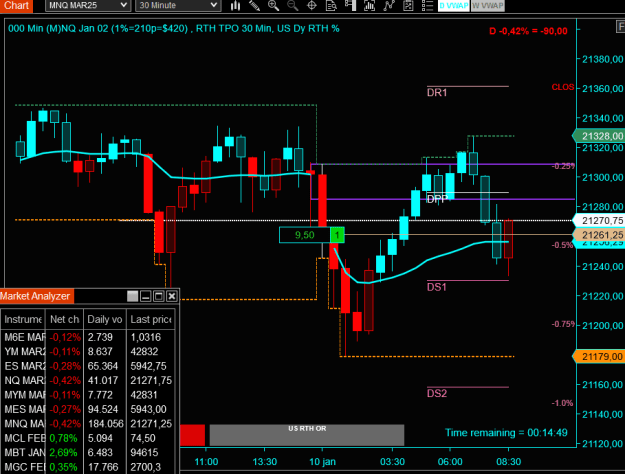
Task: Click the DPP pivot level label
Action: (x=437, y=199)
